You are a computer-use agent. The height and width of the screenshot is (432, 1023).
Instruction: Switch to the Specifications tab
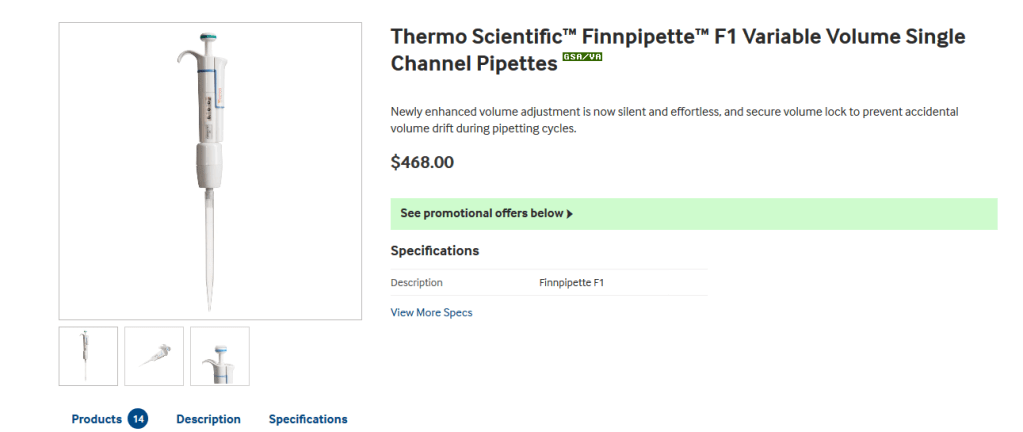coord(308,419)
